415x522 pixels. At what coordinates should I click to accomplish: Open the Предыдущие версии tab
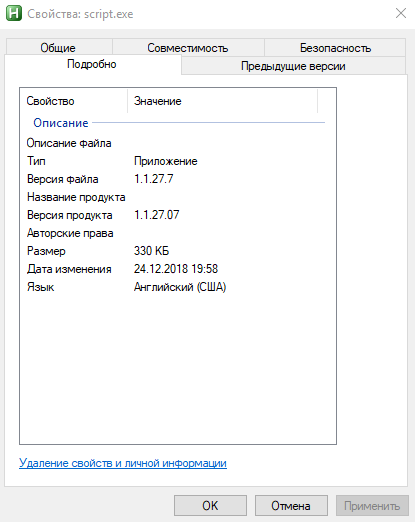(x=293, y=66)
